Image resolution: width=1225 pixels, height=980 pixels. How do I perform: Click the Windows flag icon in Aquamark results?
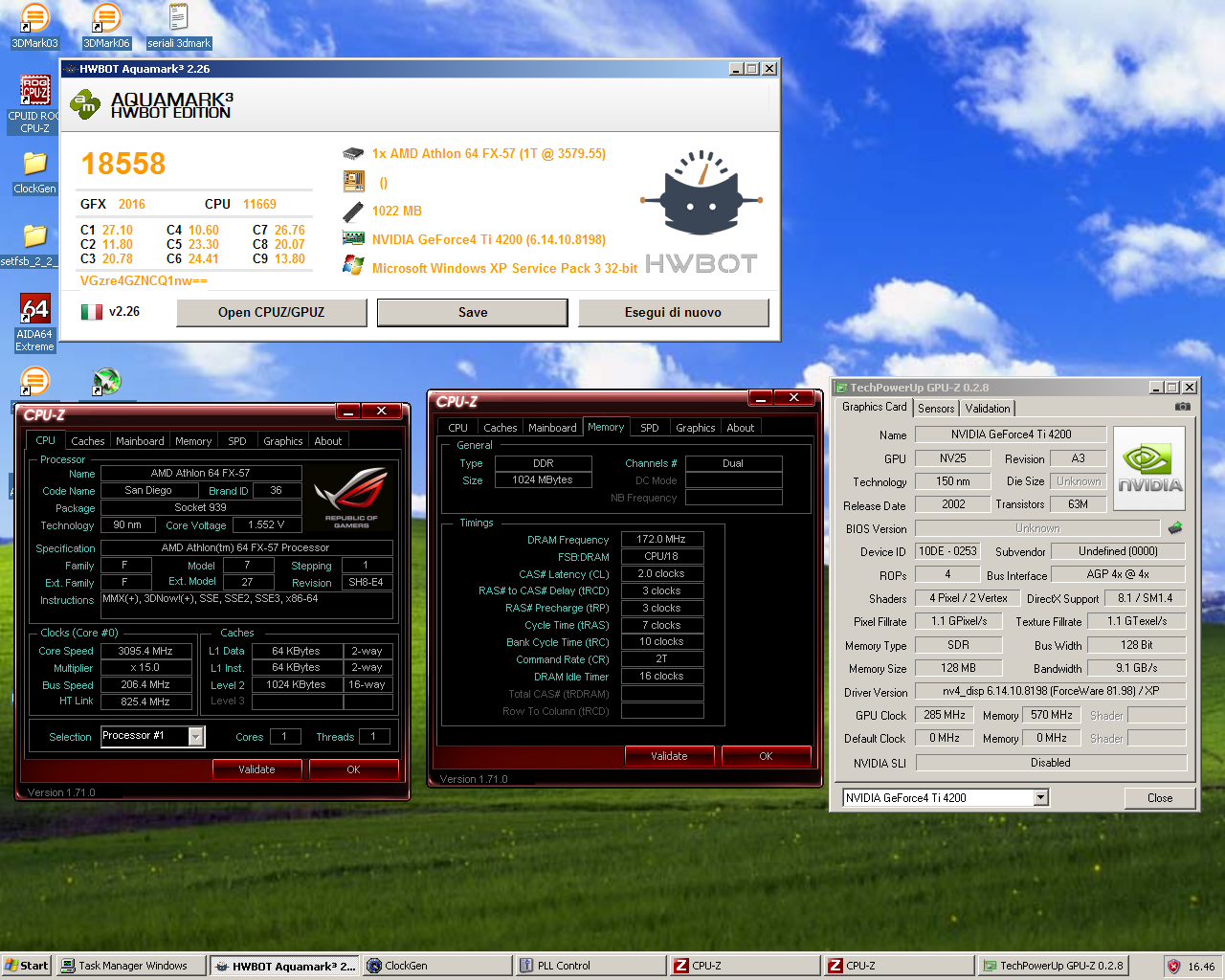click(x=353, y=266)
